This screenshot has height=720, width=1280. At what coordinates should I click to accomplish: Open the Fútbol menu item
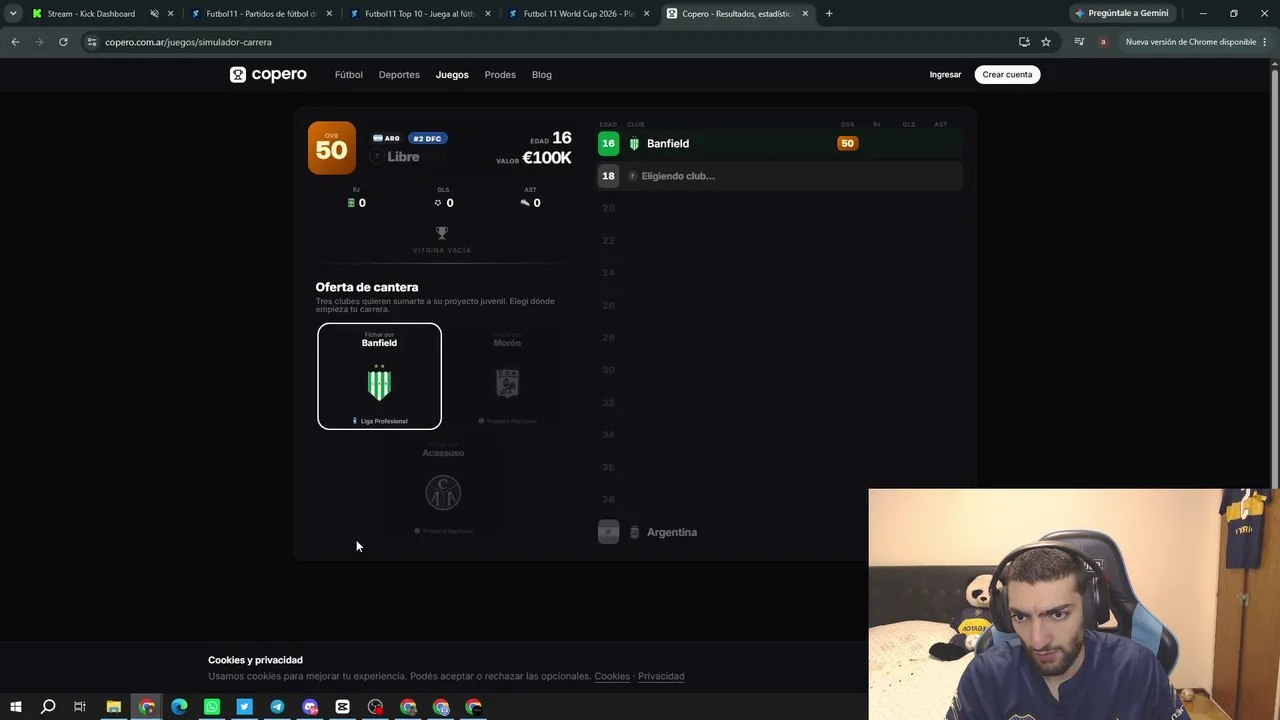[x=349, y=74]
